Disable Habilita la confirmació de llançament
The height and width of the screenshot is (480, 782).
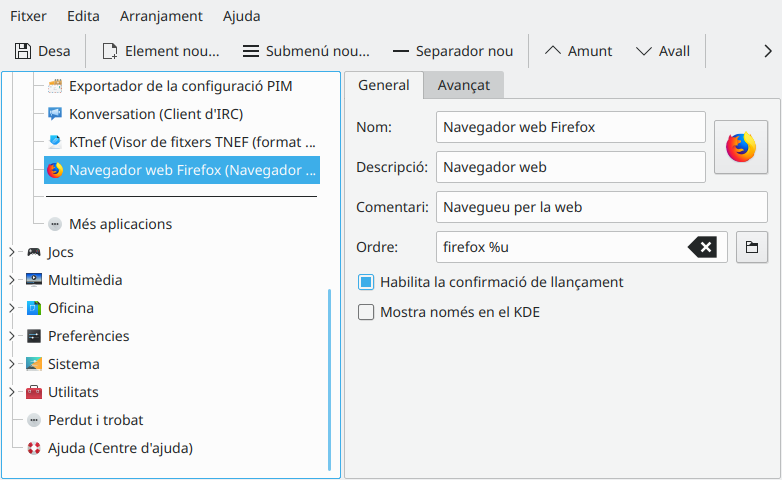(366, 282)
